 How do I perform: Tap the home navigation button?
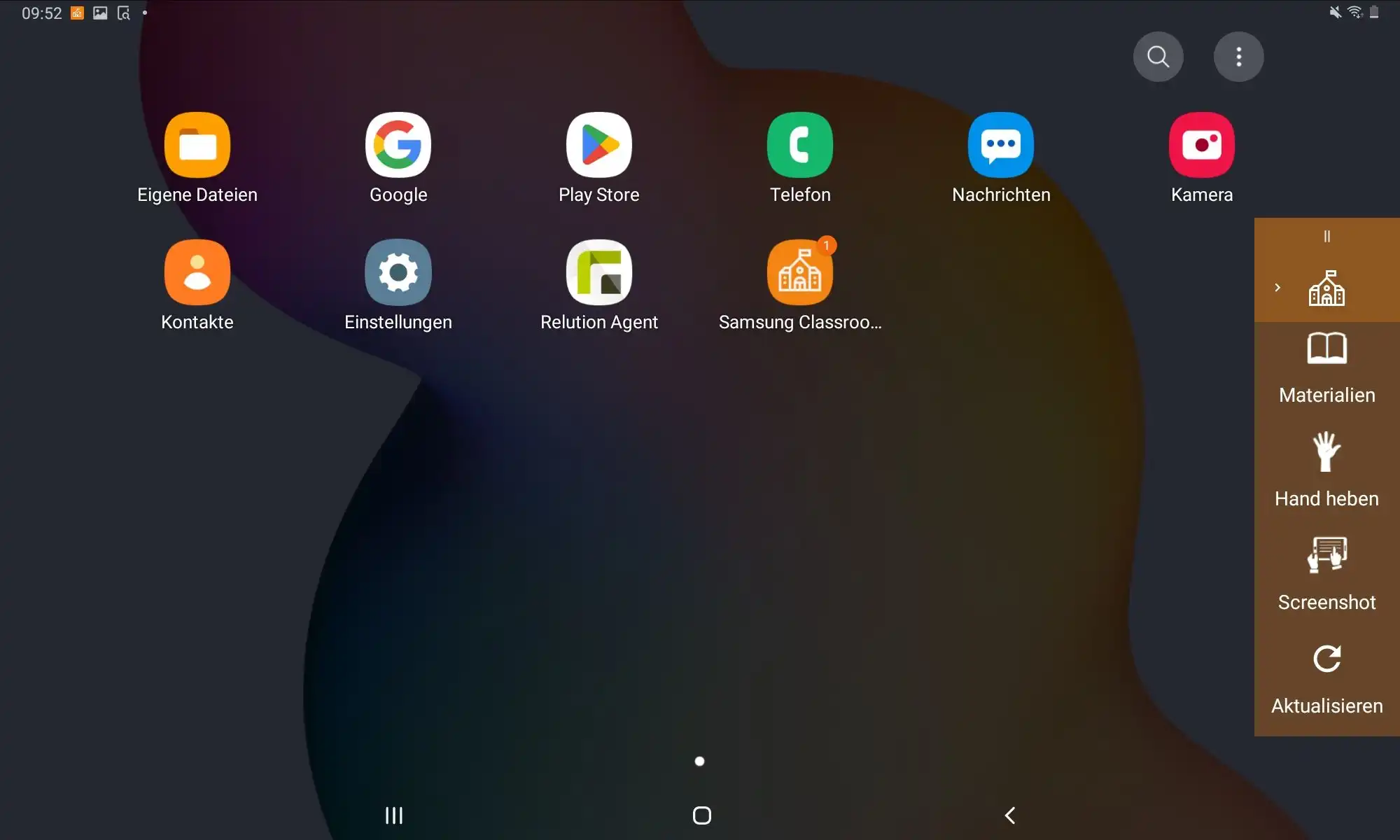[702, 815]
